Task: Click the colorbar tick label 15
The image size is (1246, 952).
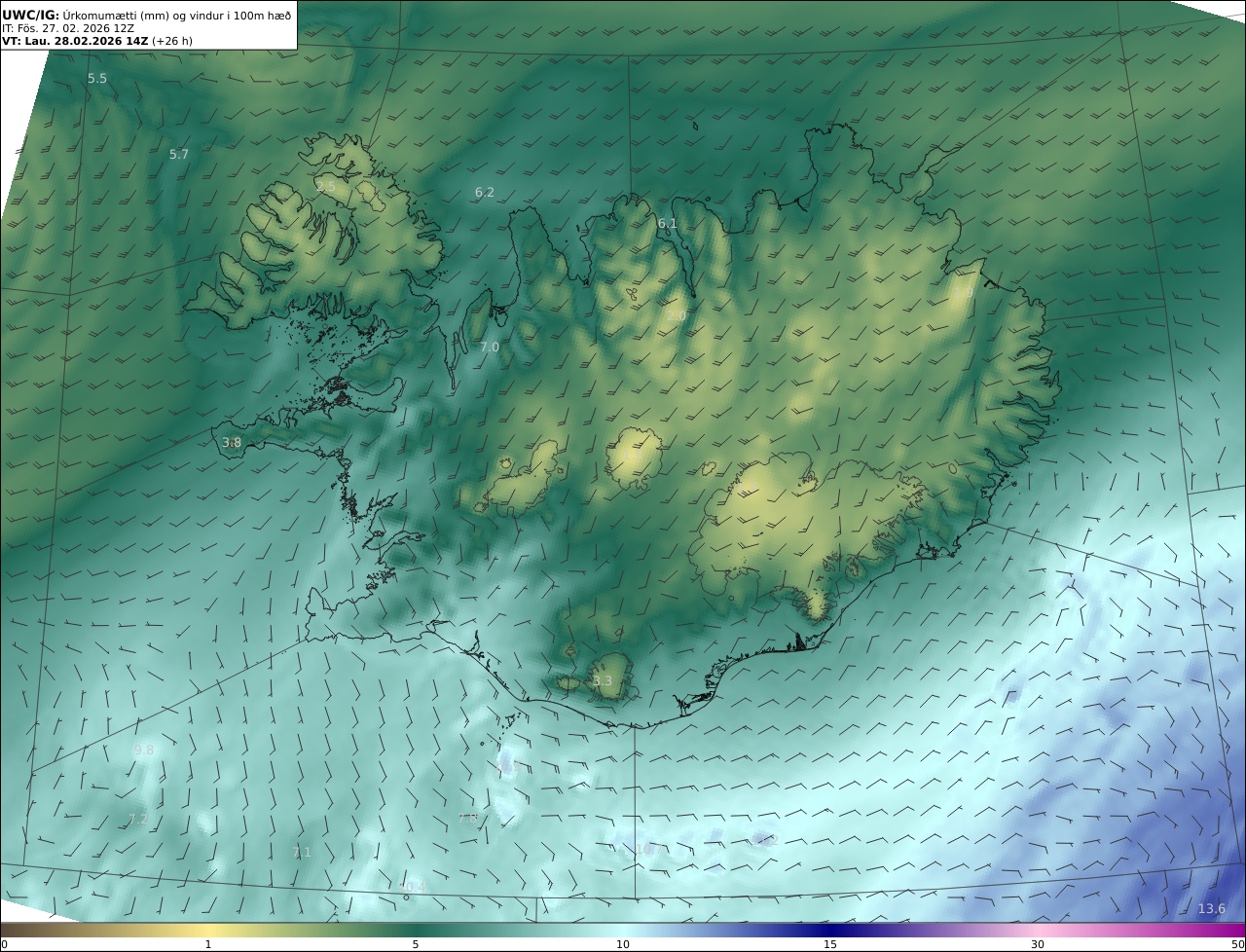Action: 830,944
